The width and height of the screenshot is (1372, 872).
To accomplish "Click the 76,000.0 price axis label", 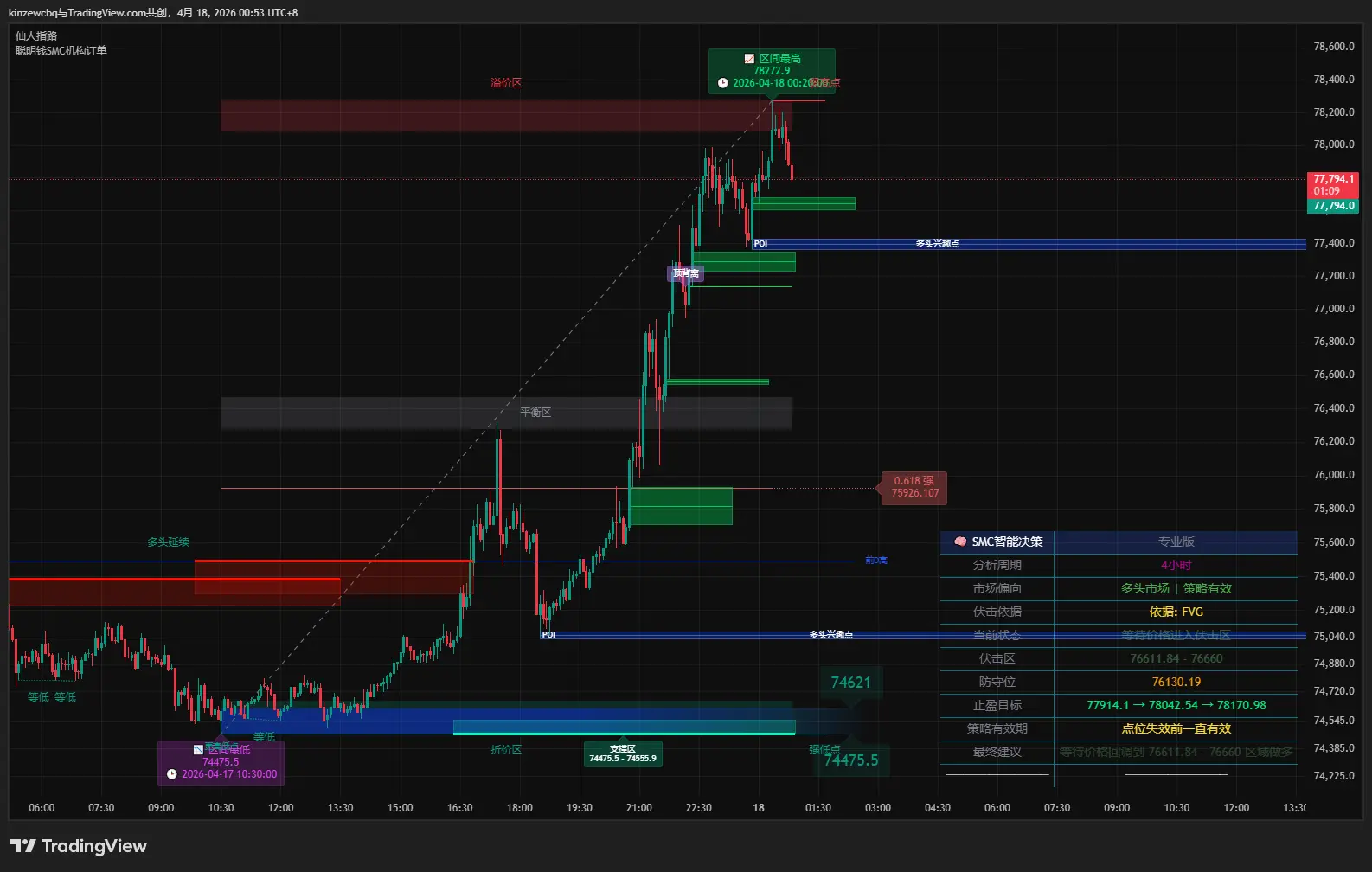I will click(x=1334, y=475).
